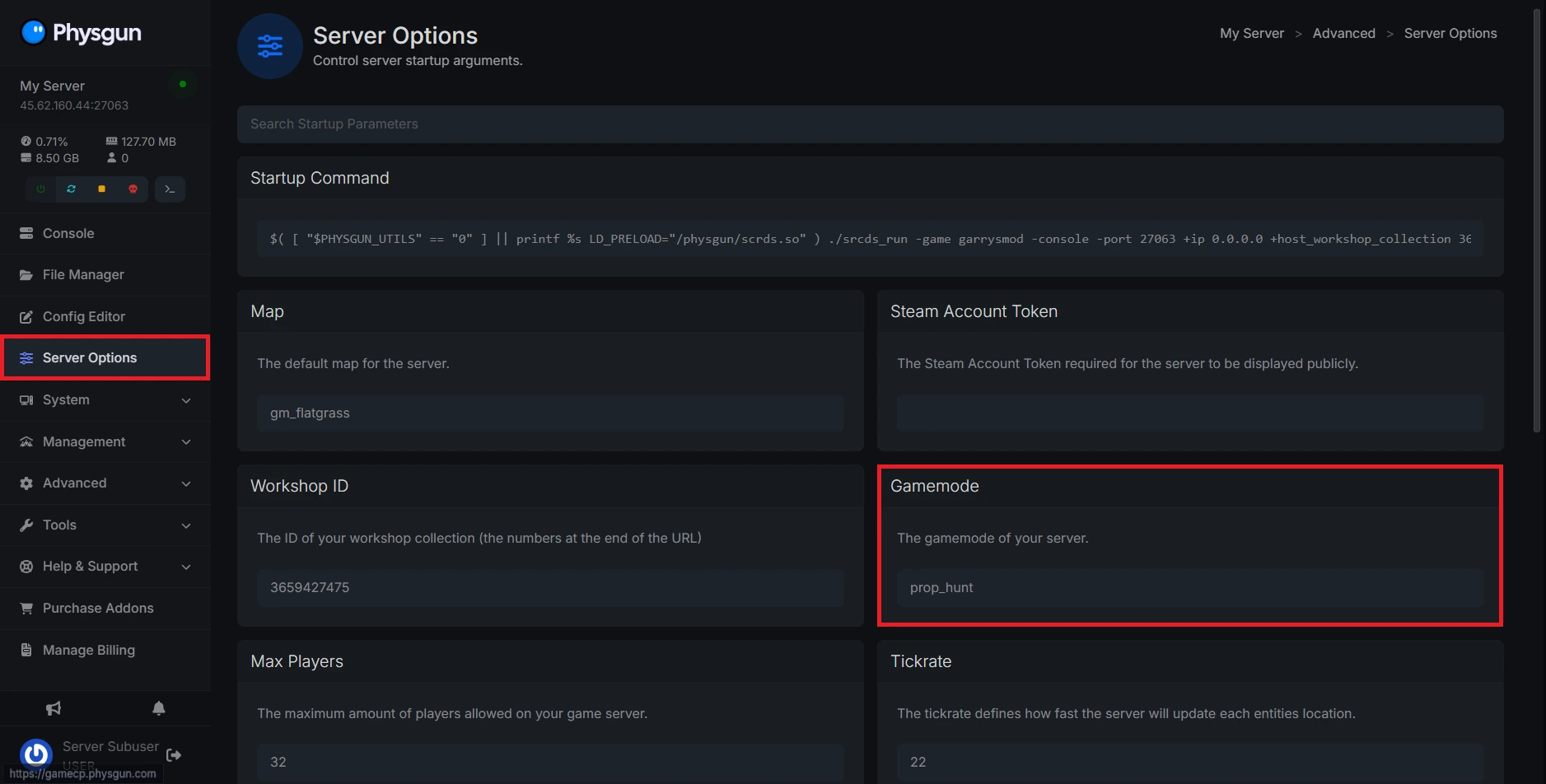Expand the System sidebar section

click(x=105, y=400)
